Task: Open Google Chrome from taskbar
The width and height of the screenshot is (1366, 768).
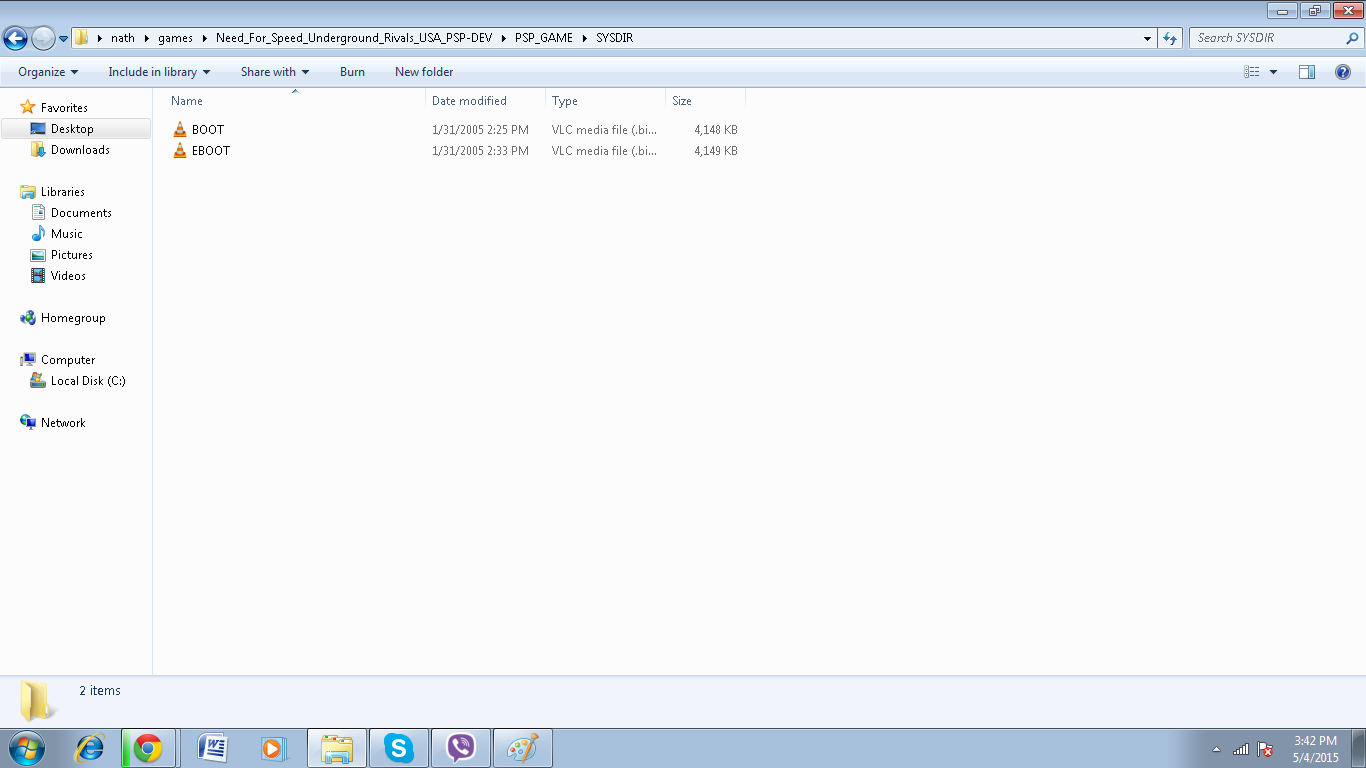Action: pos(148,748)
